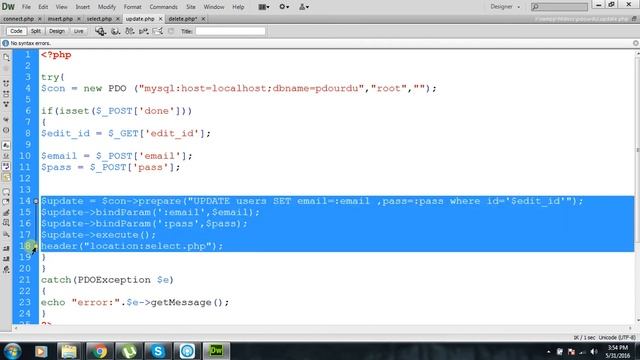640x360 pixels.
Task: Open the Help menu
Action: click(x=238, y=7)
